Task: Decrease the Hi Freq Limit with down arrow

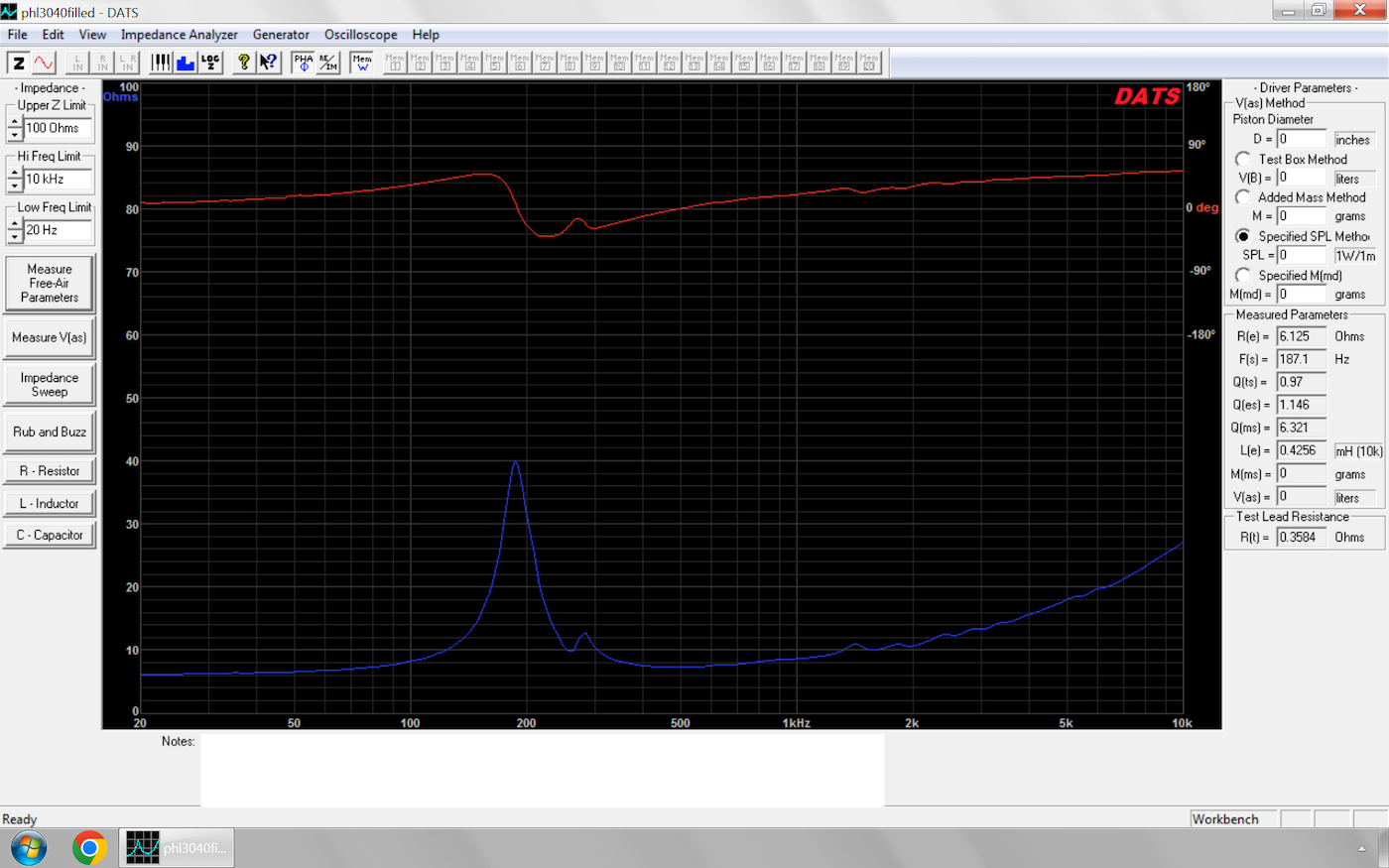Action: coord(15,186)
